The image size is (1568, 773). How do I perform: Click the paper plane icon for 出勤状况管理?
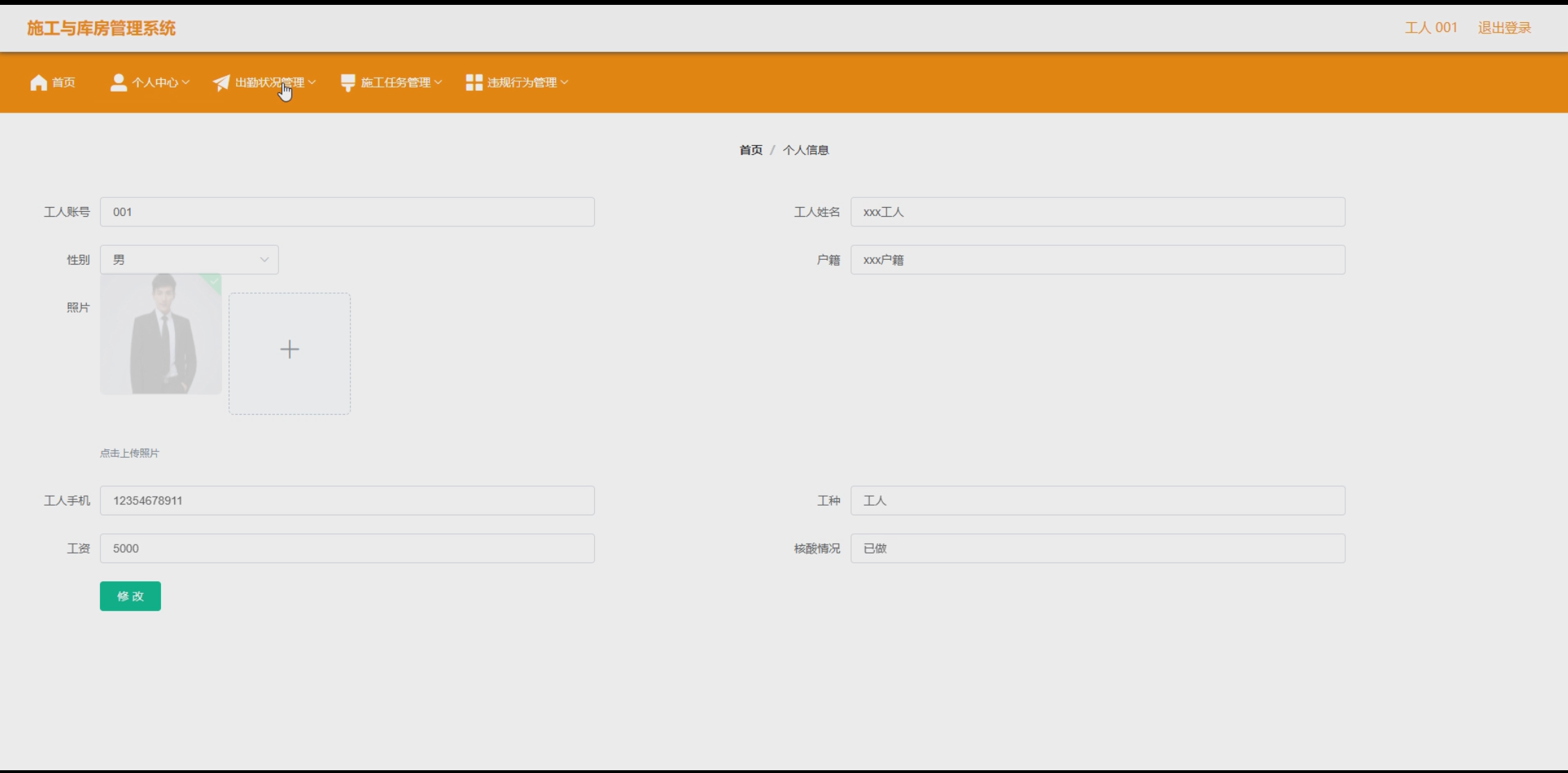click(x=221, y=83)
